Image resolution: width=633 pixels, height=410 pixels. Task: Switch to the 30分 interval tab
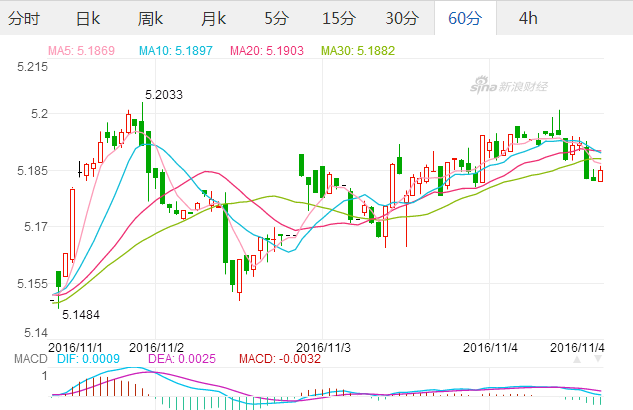pyautogui.click(x=402, y=18)
